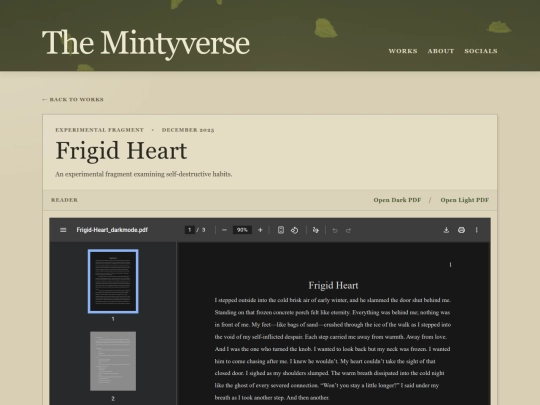This screenshot has height=405, width=540.
Task: Click the description about self-destructive habits
Action: (144, 174)
